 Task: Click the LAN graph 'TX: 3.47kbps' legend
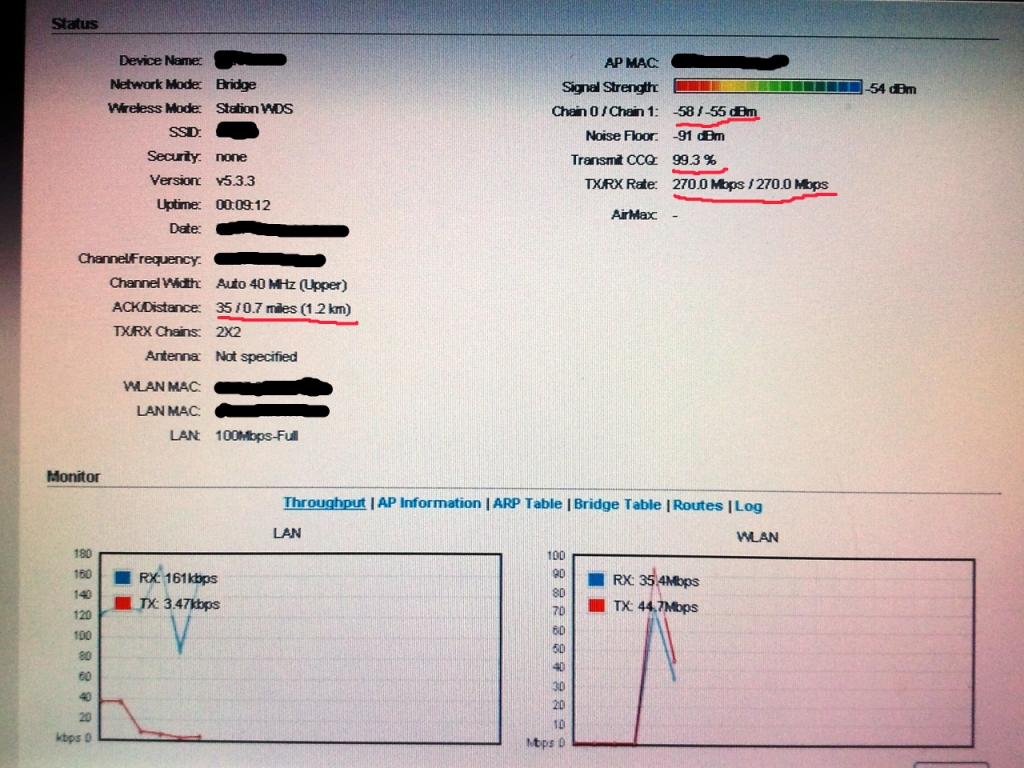180,604
